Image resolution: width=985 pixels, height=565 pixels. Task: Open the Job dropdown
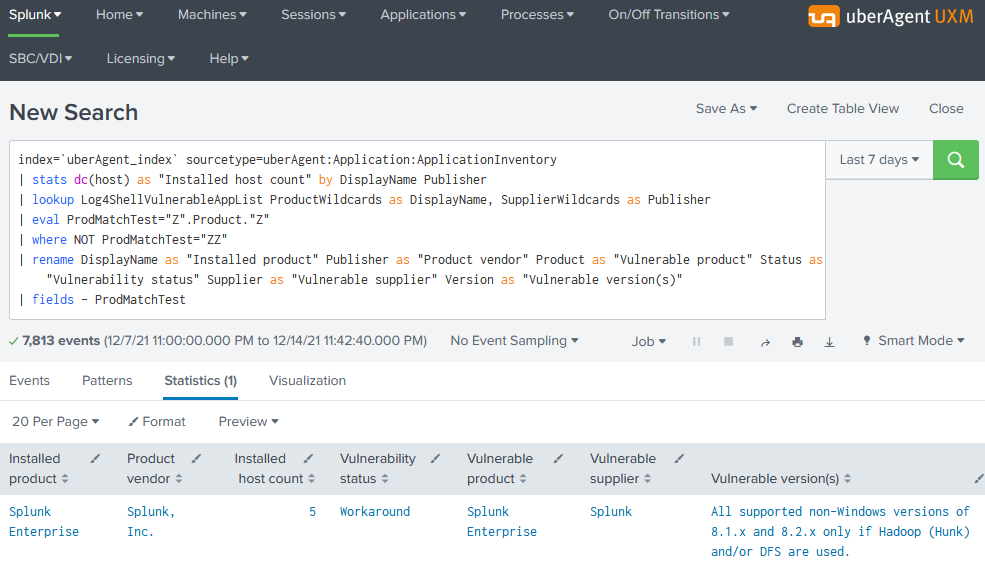click(x=648, y=341)
